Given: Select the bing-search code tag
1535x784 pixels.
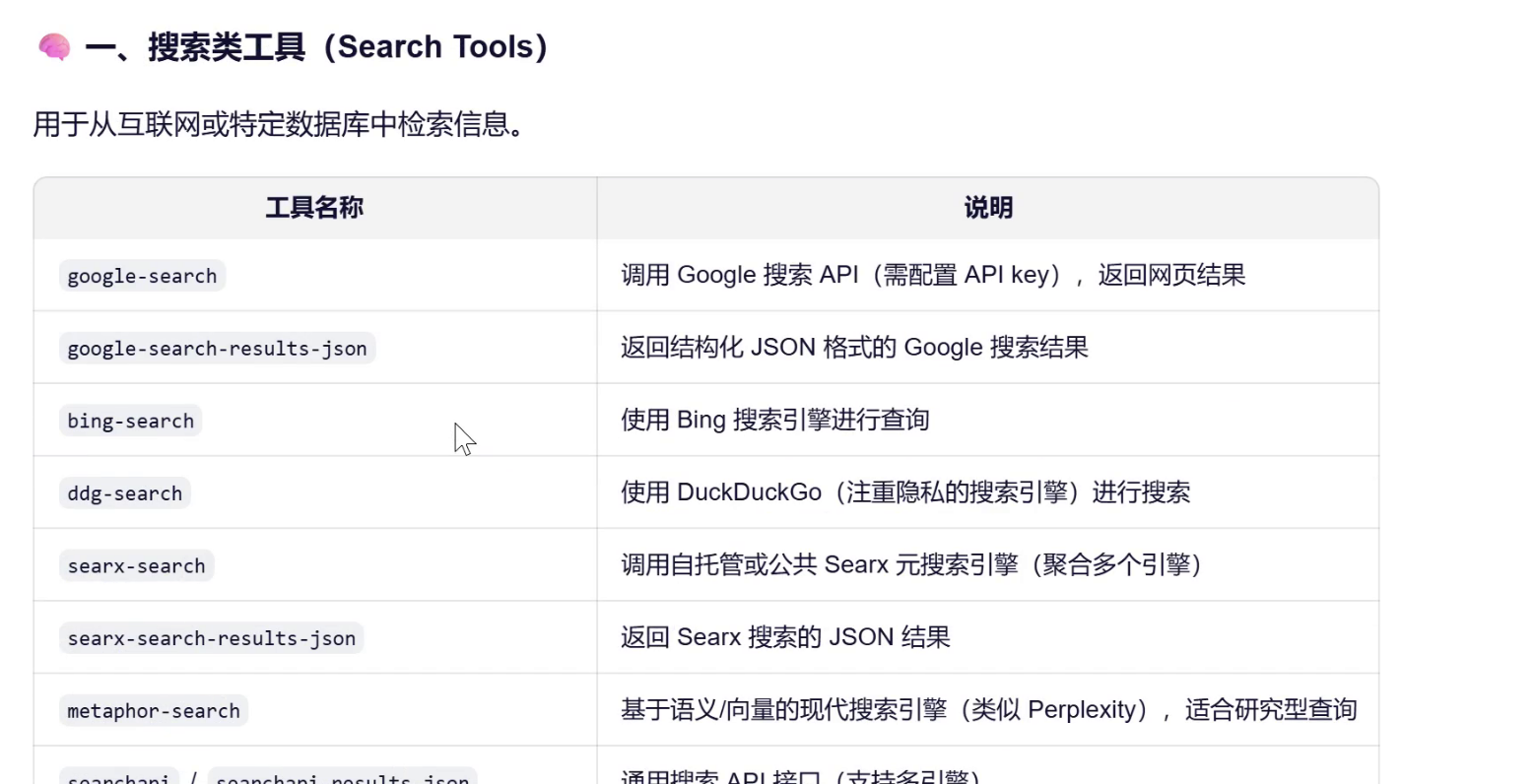Looking at the screenshot, I should tap(130, 421).
